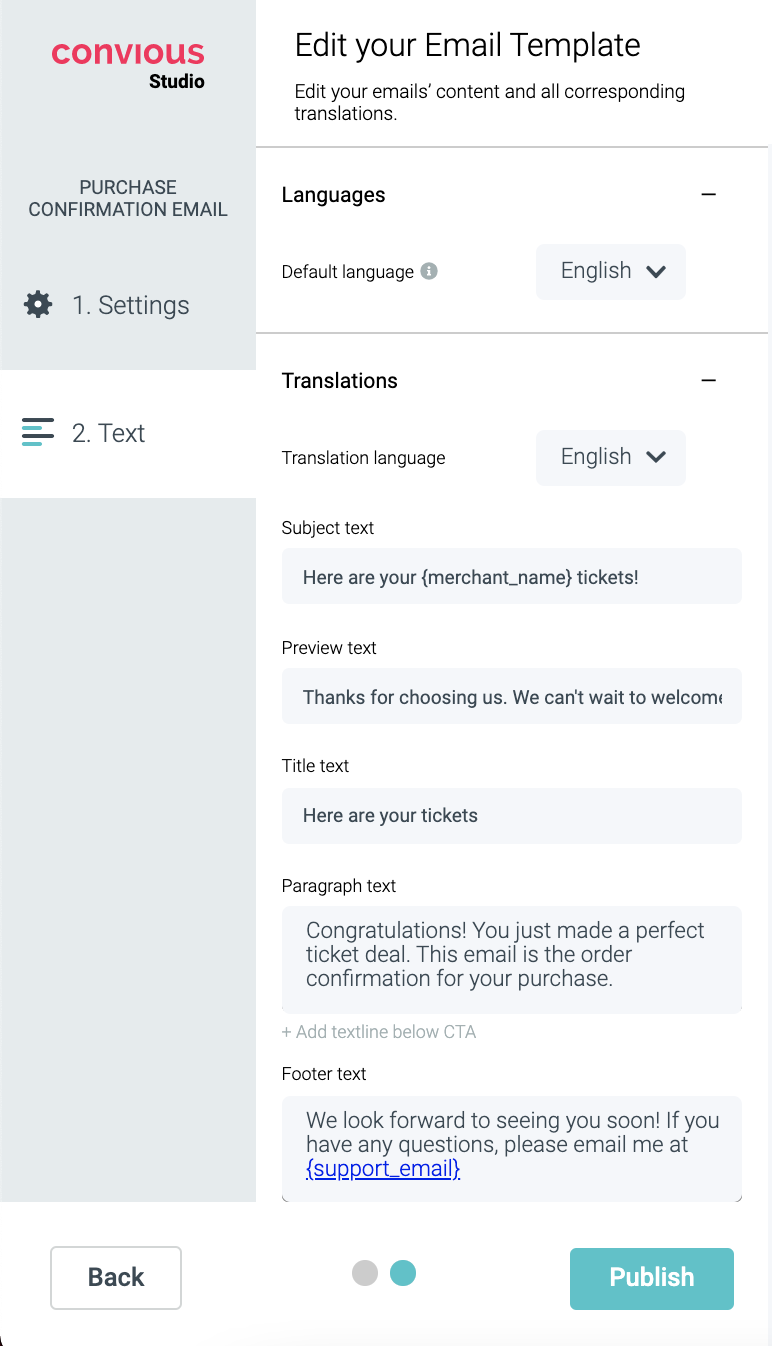Image resolution: width=772 pixels, height=1346 pixels.
Task: Focus the Title text field
Action: (512, 815)
